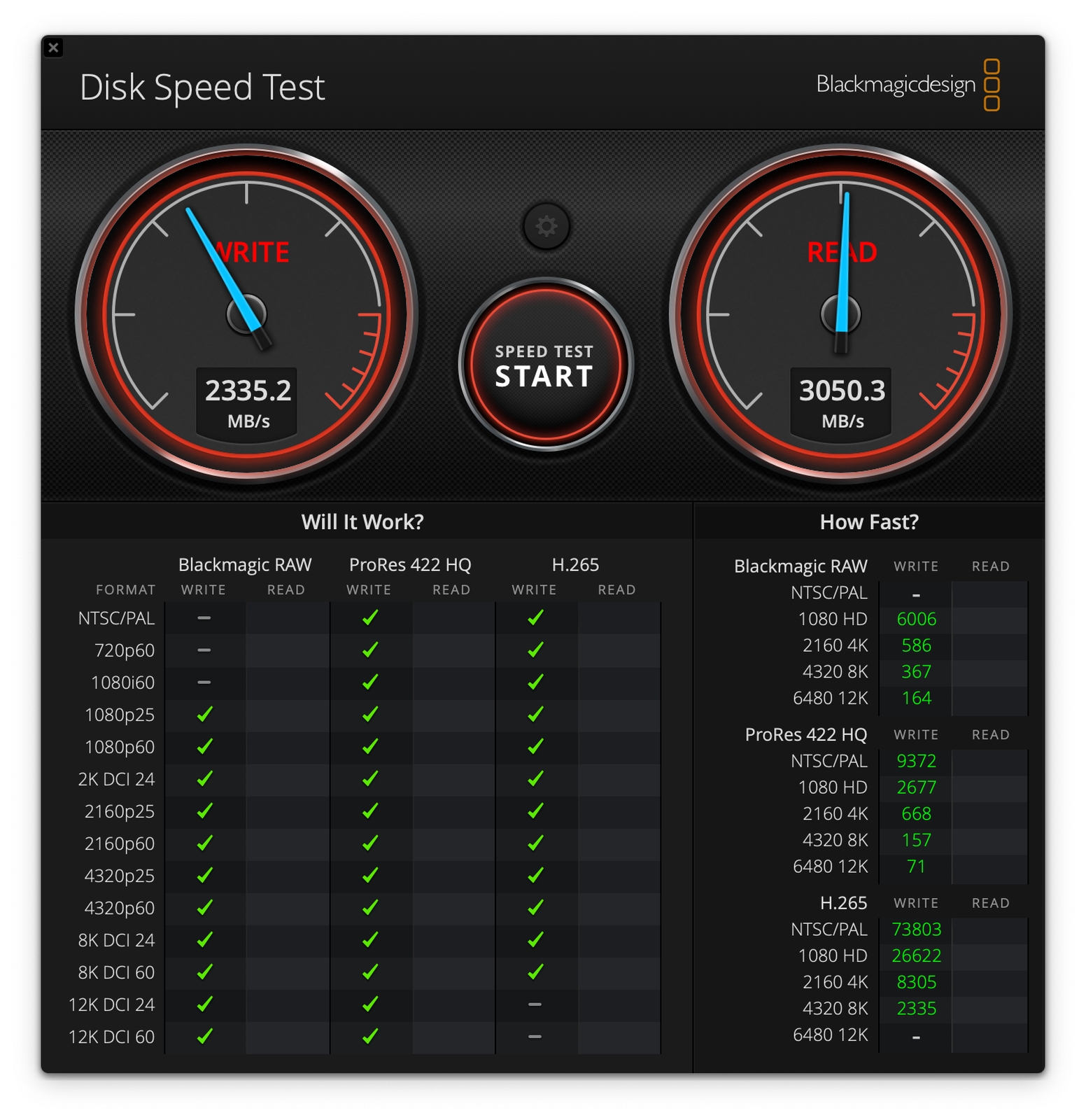Click the 2160p60 format row label
This screenshot has height=1120, width=1086.
tap(120, 843)
